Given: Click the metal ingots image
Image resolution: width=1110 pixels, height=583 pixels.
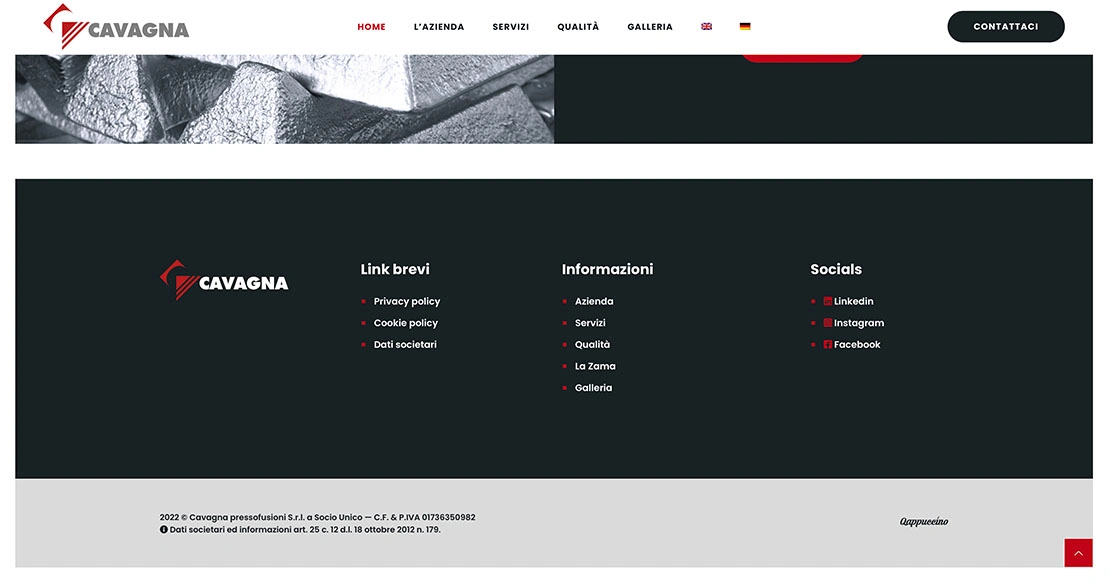Looking at the screenshot, I should pyautogui.click(x=285, y=99).
